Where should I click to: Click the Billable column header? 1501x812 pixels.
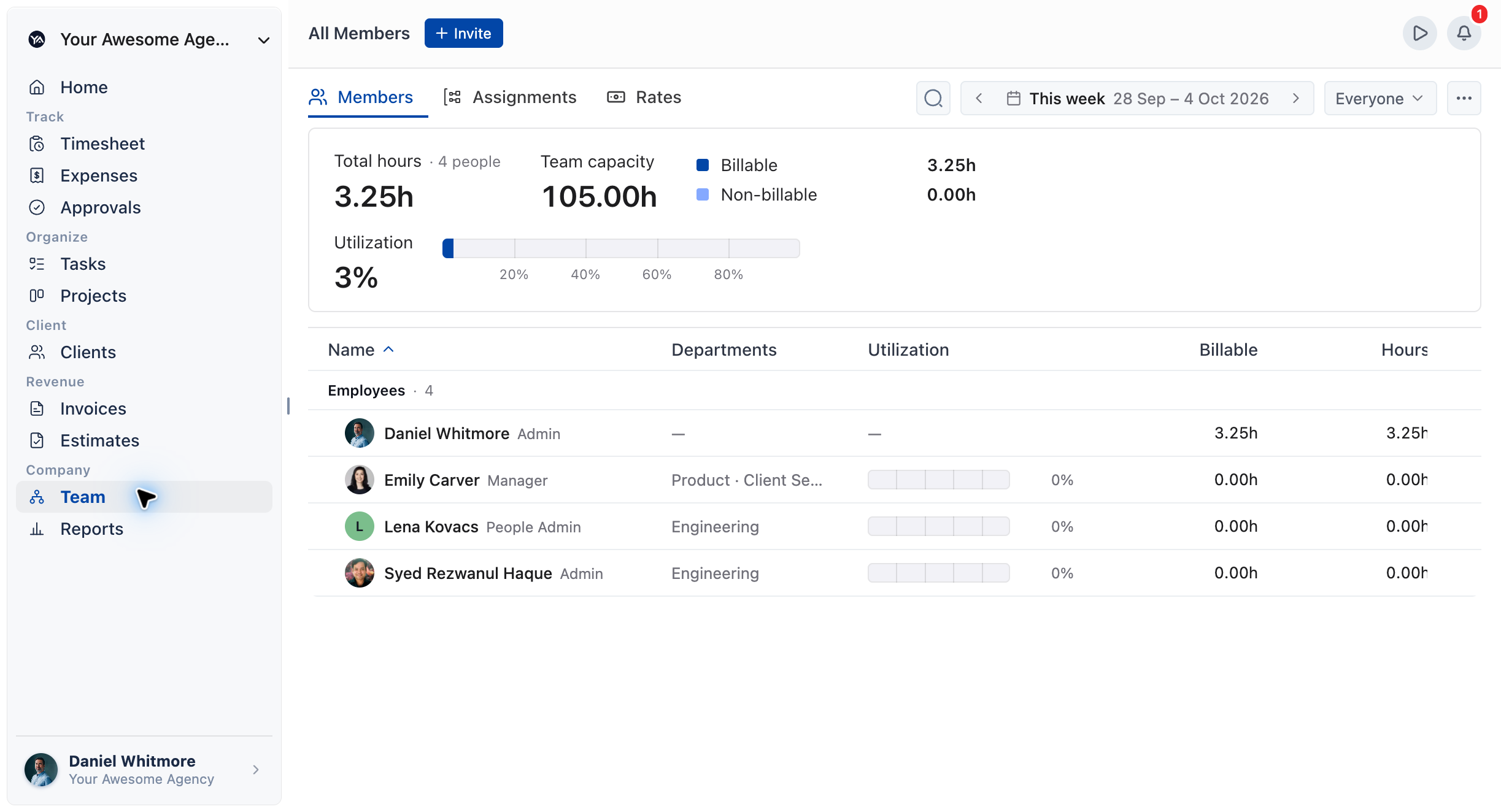click(1228, 350)
